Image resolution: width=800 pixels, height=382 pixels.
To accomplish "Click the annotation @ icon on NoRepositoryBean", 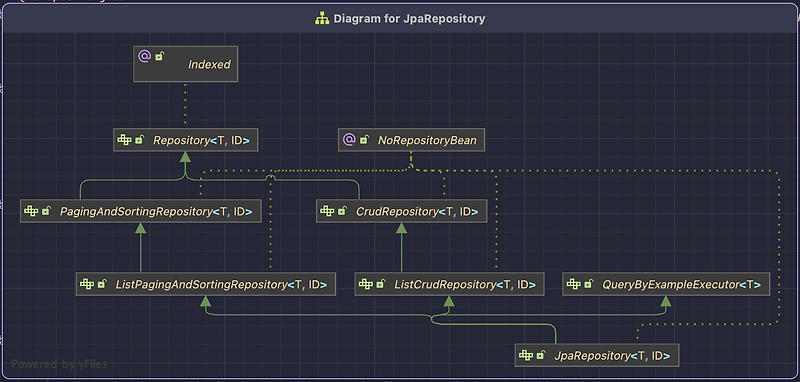I will (x=349, y=140).
